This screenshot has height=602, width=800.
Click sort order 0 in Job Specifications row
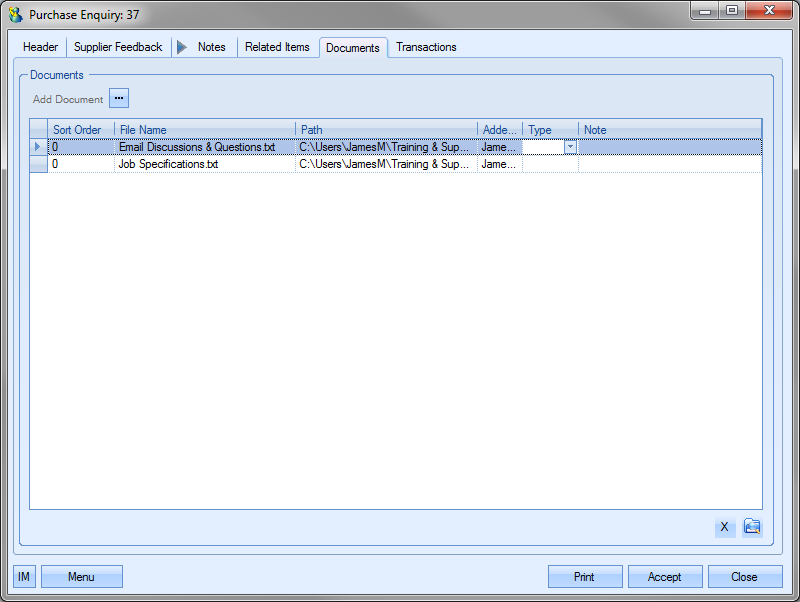[81, 164]
